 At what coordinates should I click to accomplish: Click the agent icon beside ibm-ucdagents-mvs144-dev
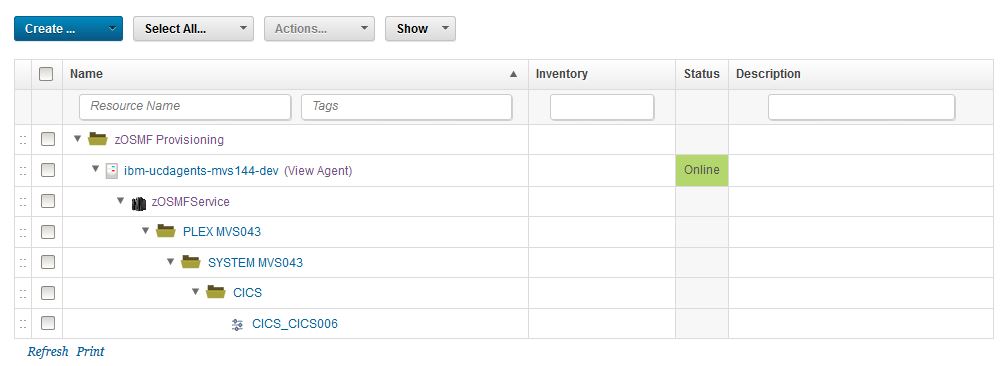111,170
